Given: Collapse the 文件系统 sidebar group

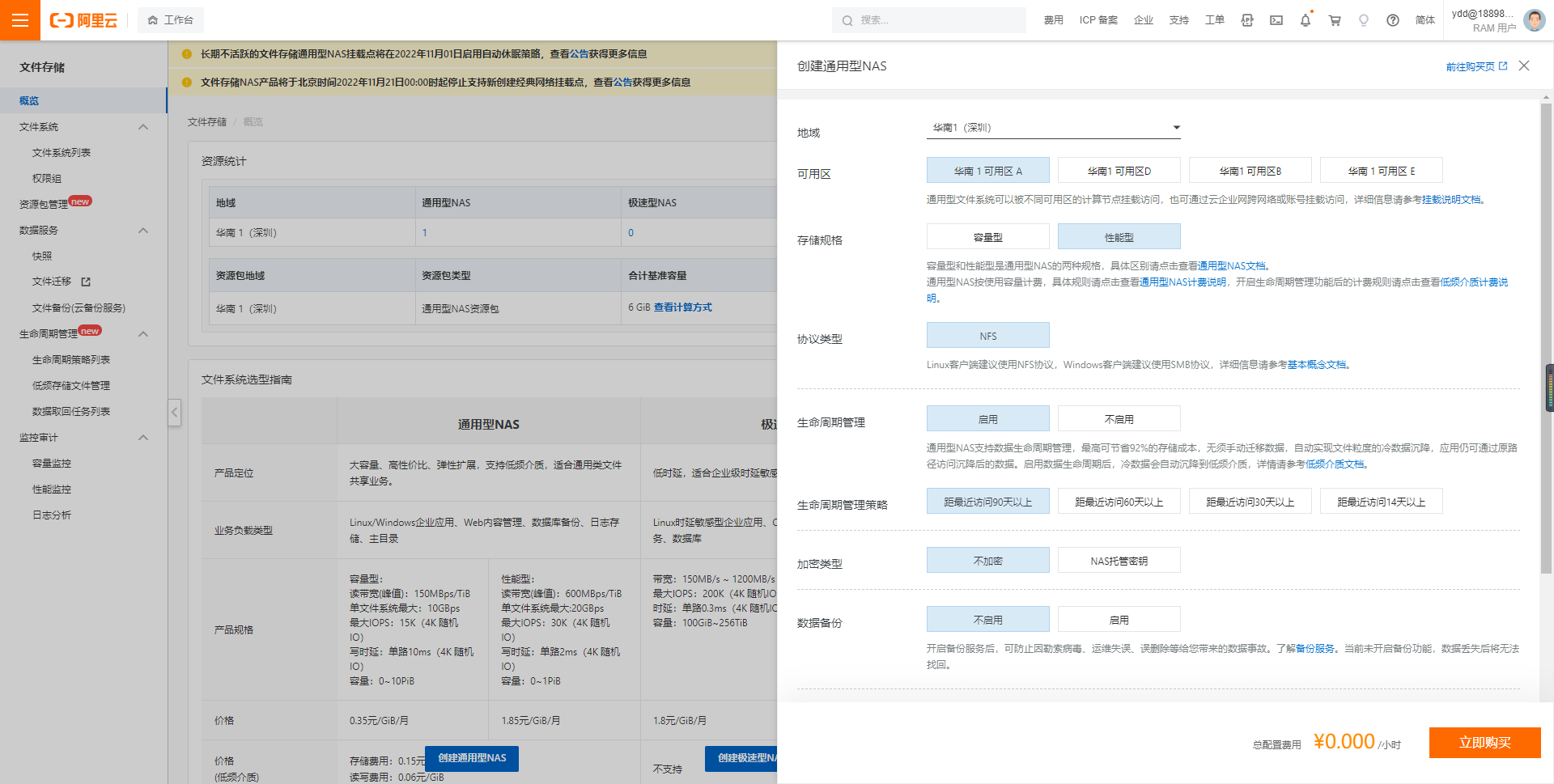Looking at the screenshot, I should (143, 127).
